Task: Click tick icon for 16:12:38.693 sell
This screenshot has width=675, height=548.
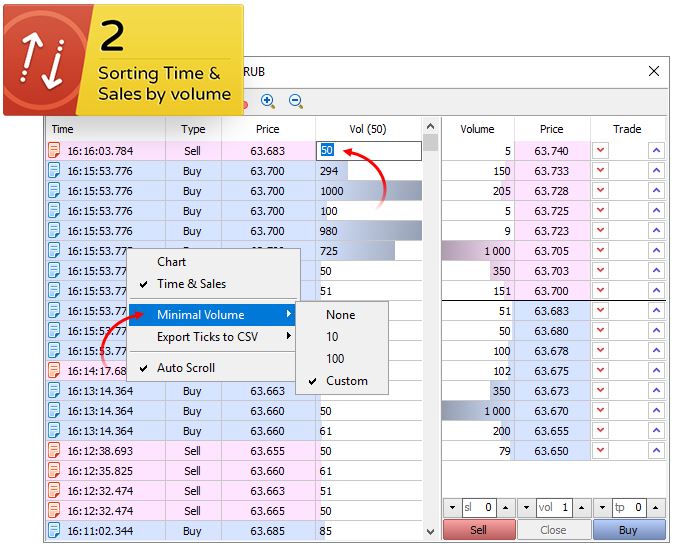Action: (54, 451)
